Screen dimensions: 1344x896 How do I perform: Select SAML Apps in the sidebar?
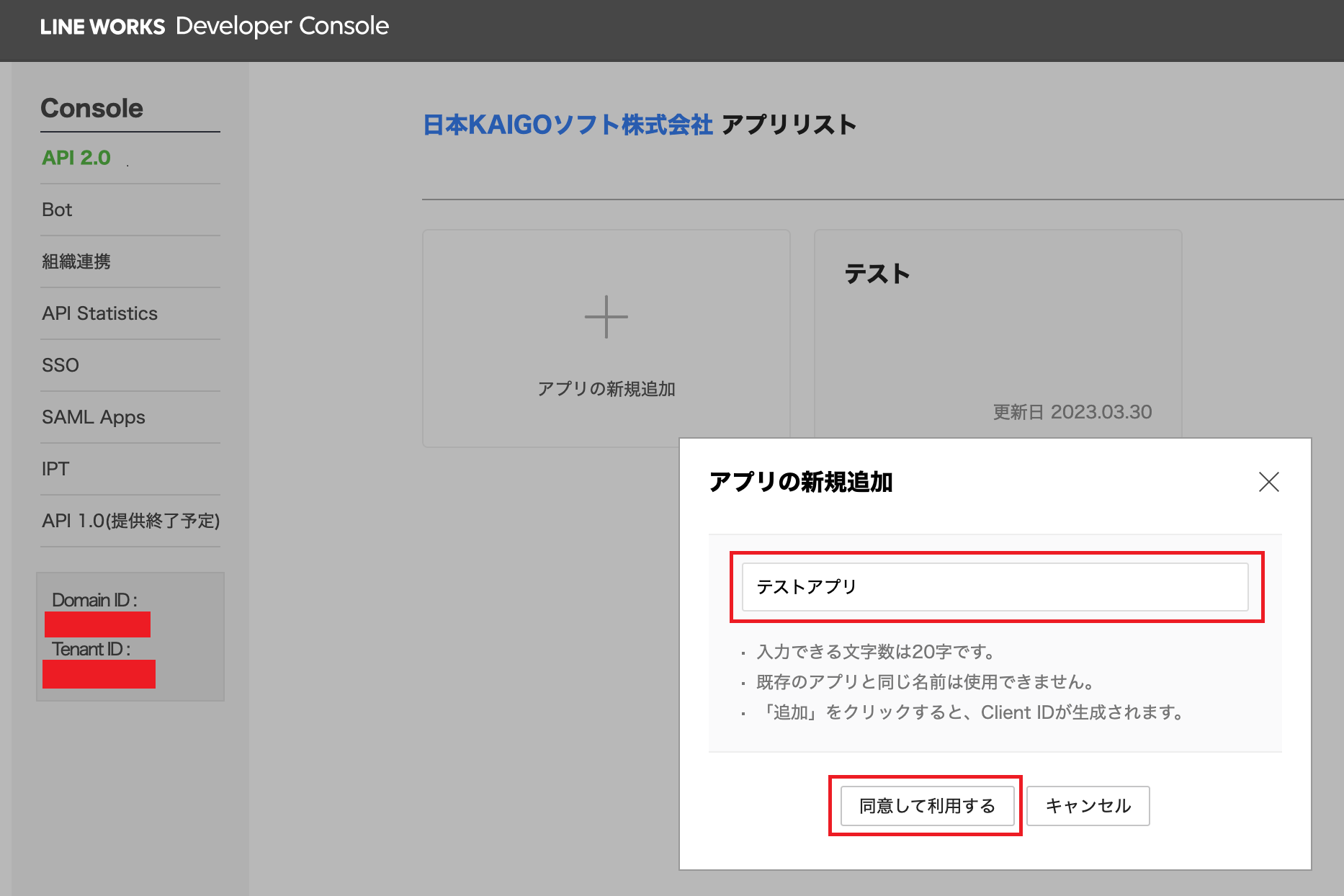(93, 417)
